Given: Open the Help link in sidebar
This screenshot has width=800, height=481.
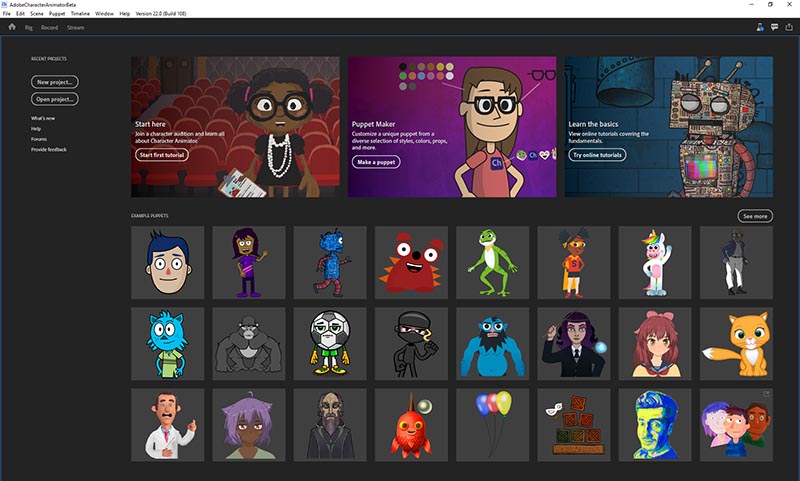Looking at the screenshot, I should click(x=36, y=129).
